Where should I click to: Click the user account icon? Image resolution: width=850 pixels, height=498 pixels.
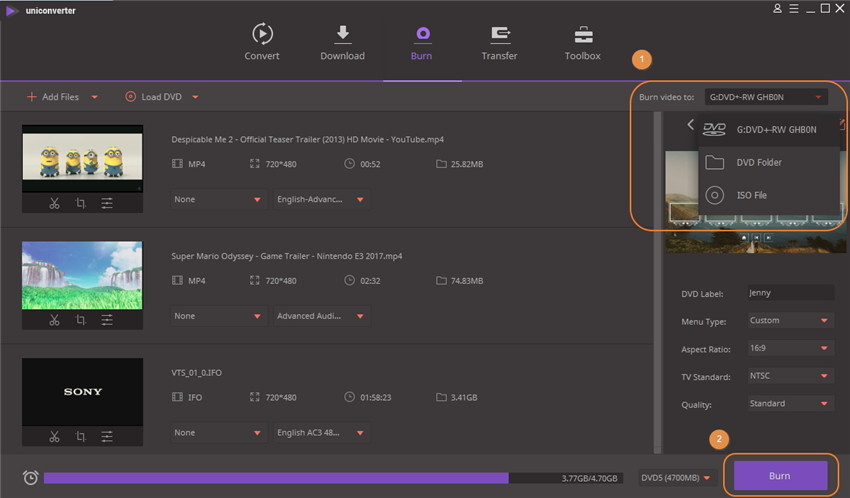pos(777,9)
